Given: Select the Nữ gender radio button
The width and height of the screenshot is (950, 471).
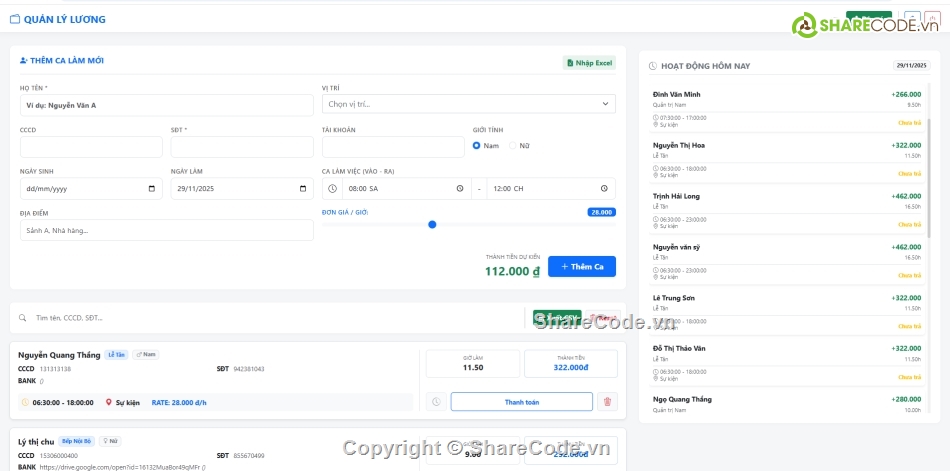Looking at the screenshot, I should click(x=513, y=146).
